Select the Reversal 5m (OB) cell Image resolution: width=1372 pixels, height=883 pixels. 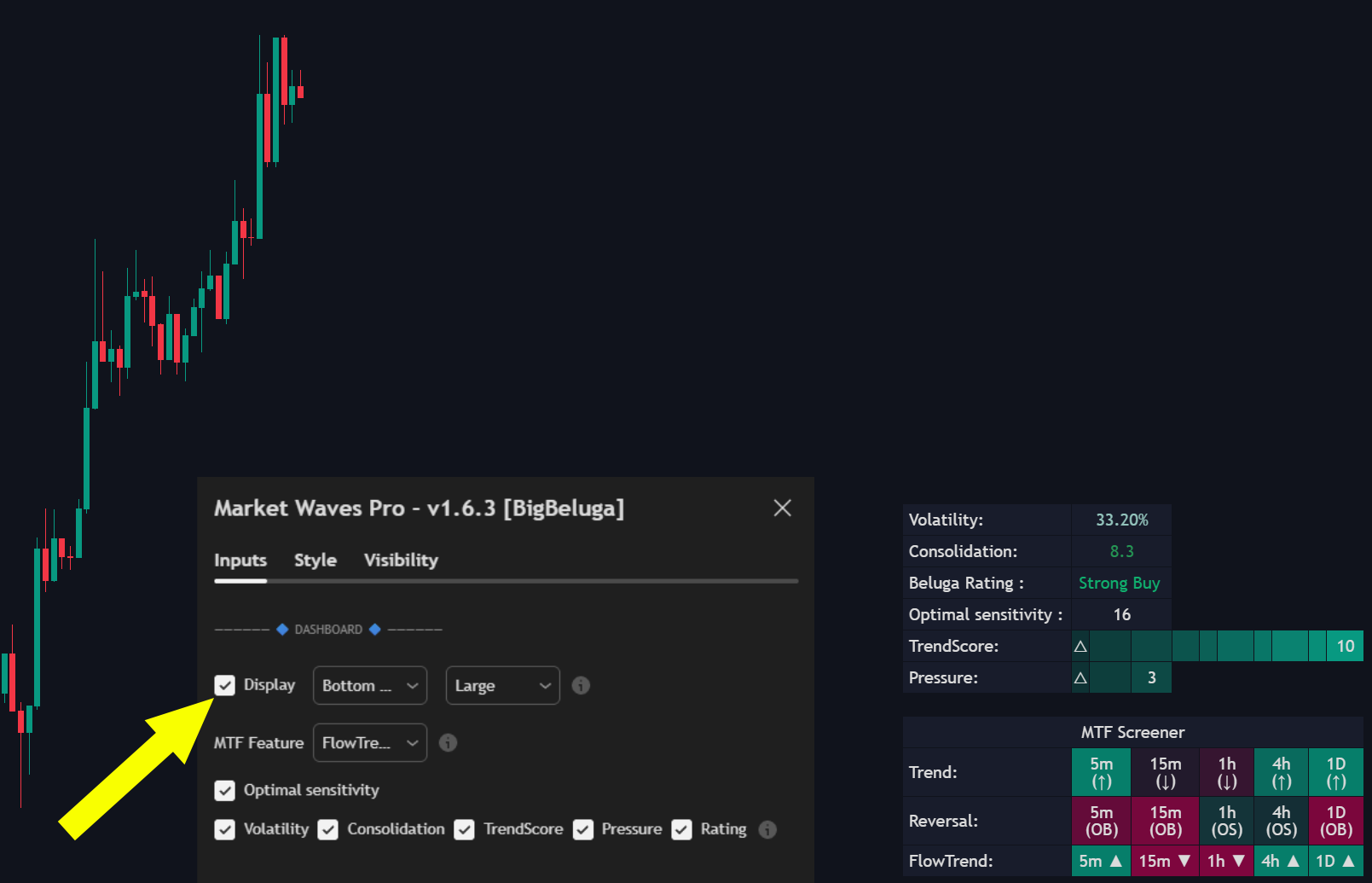pos(1102,821)
